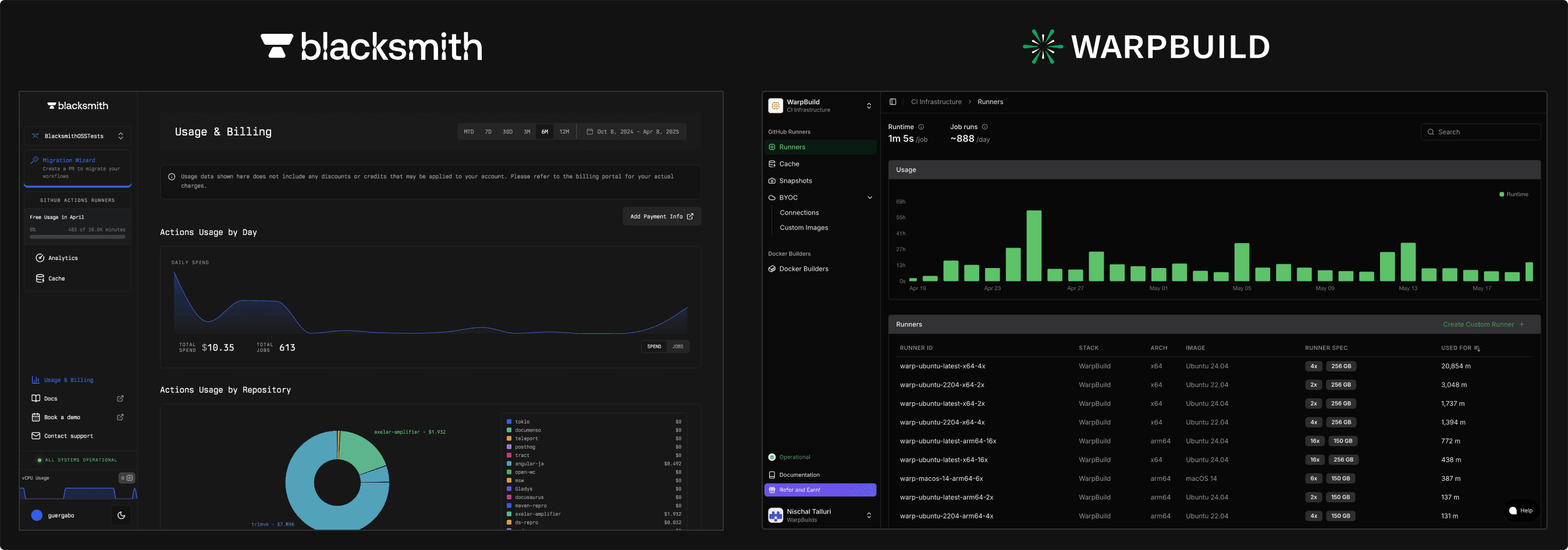The width and height of the screenshot is (1568, 550).
Task: Collapse the WarpBuild sidebar panel
Action: coord(893,102)
